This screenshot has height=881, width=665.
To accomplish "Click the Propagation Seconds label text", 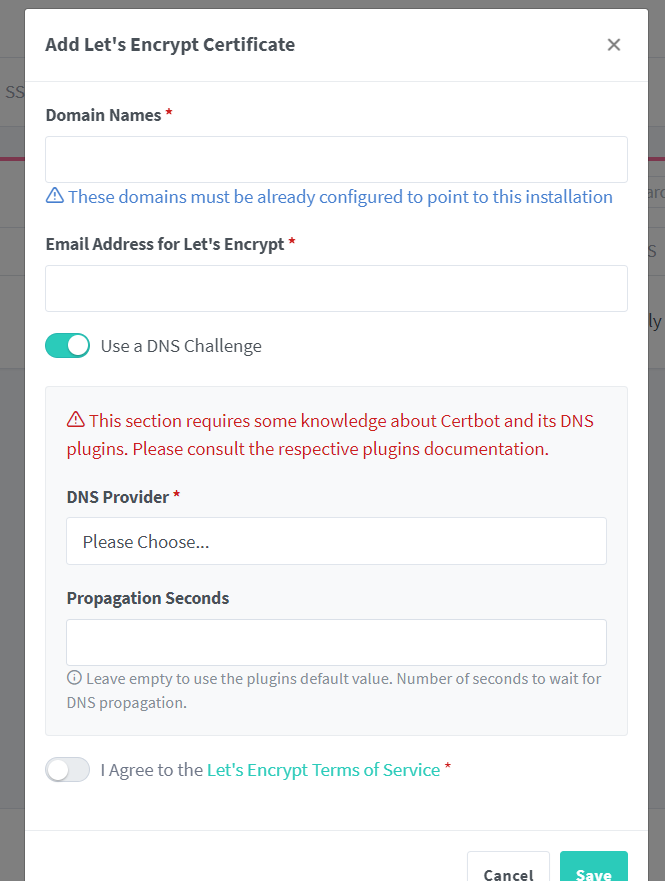I will 148,598.
